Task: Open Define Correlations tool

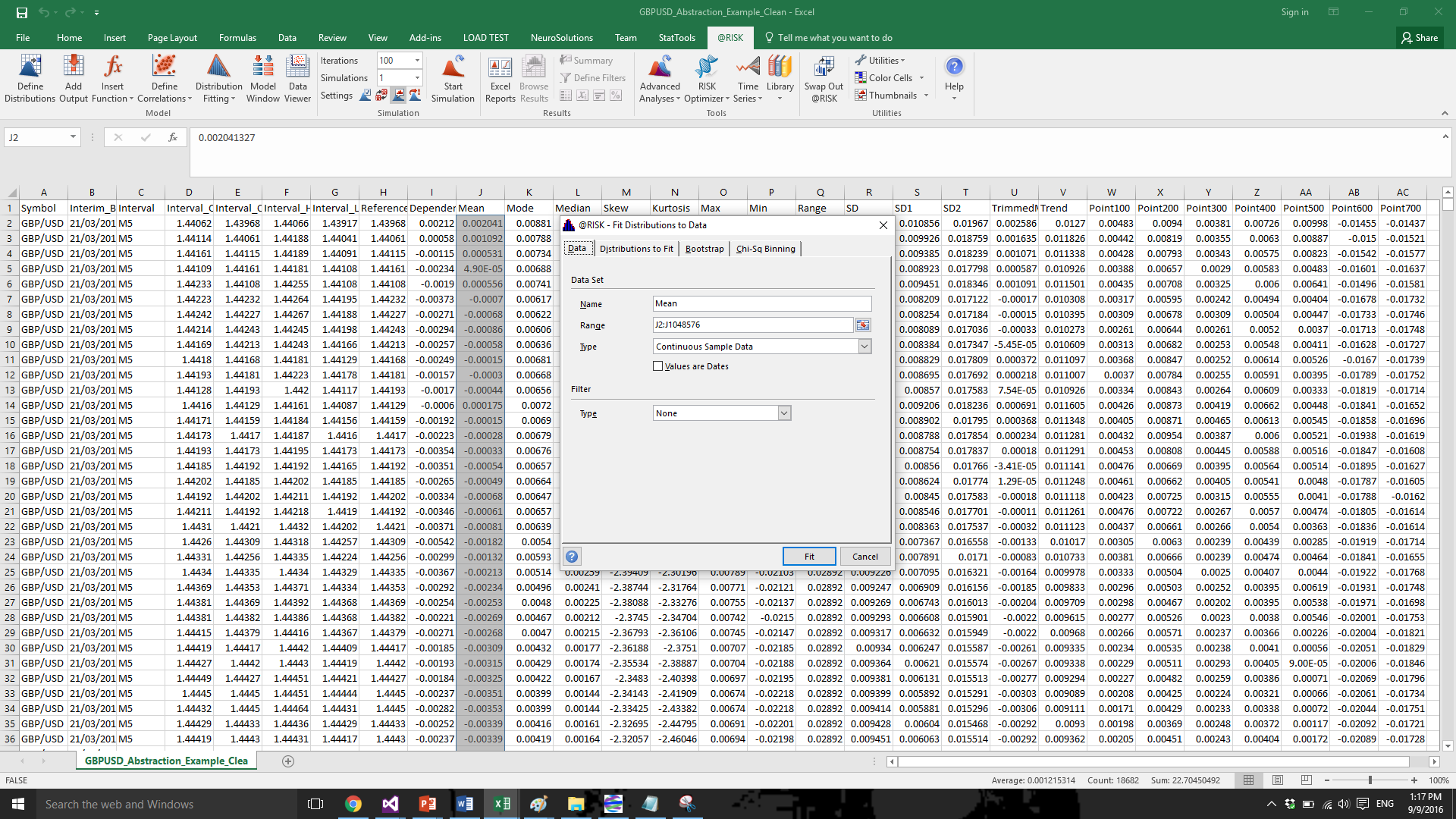Action: click(x=164, y=78)
